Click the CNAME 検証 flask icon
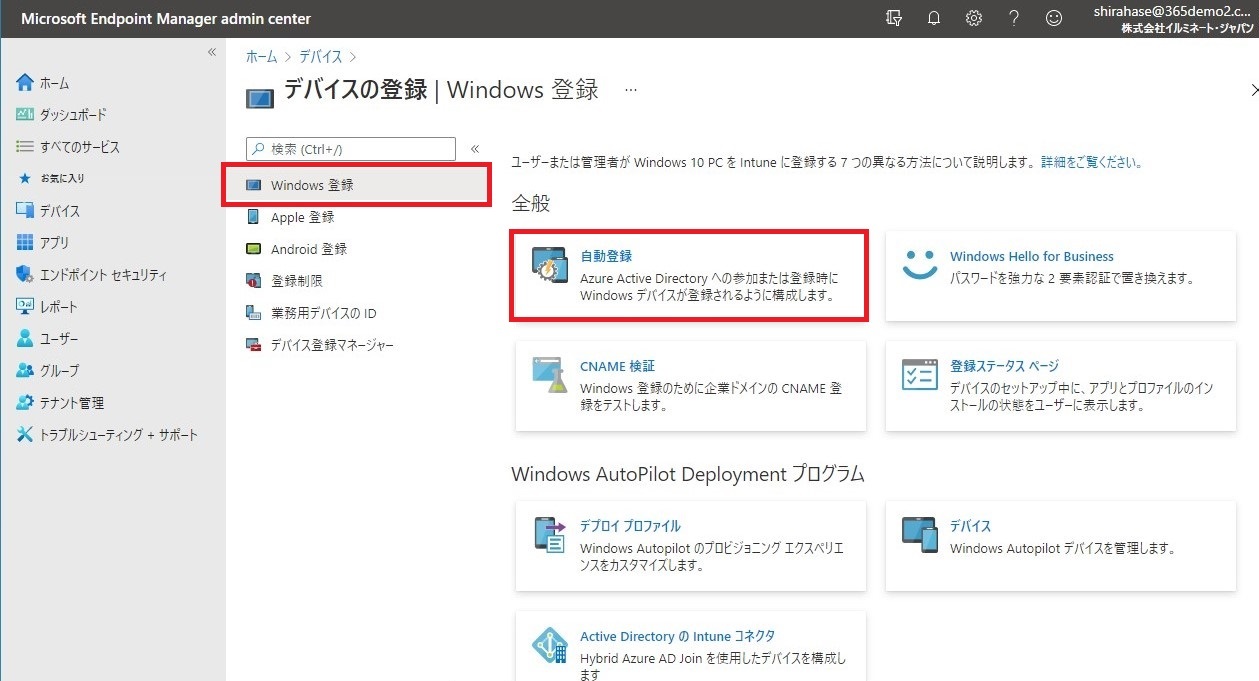The image size is (1259, 681). click(x=549, y=375)
